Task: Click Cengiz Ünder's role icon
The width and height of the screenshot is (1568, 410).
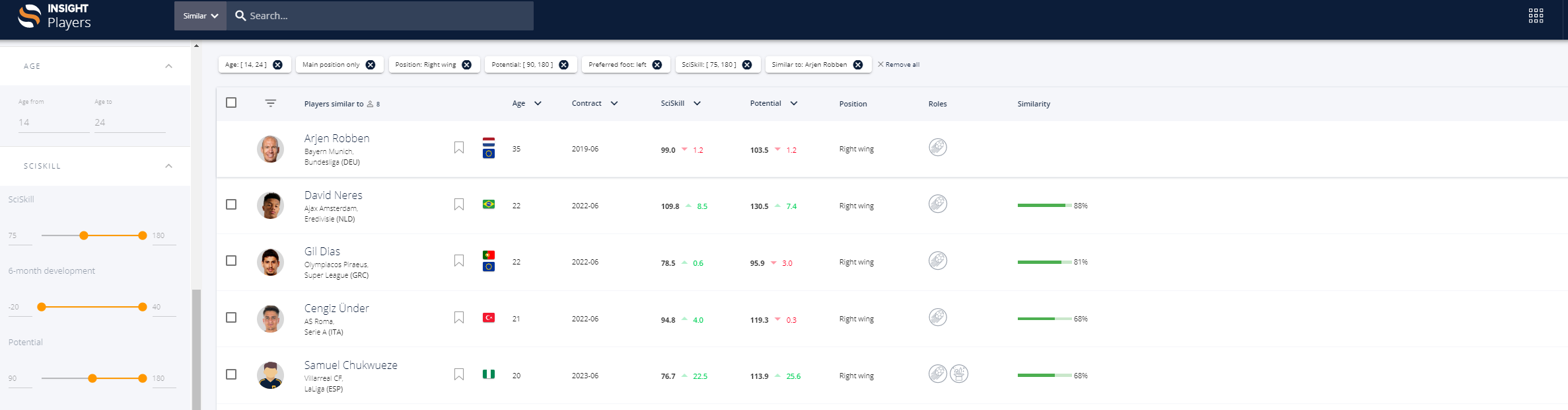Action: click(x=938, y=317)
